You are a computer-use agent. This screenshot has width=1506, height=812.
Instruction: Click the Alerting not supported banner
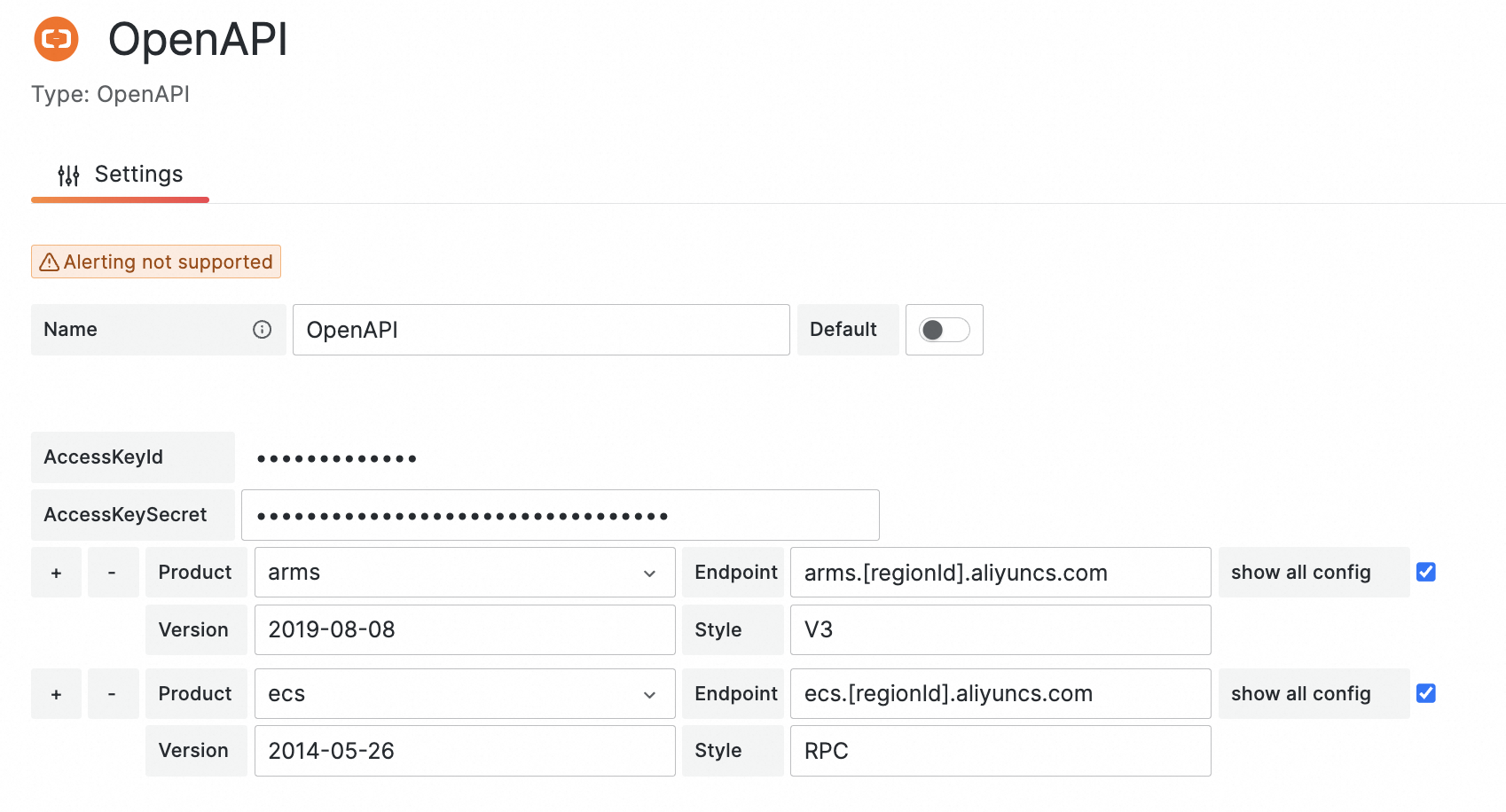pyautogui.click(x=155, y=262)
